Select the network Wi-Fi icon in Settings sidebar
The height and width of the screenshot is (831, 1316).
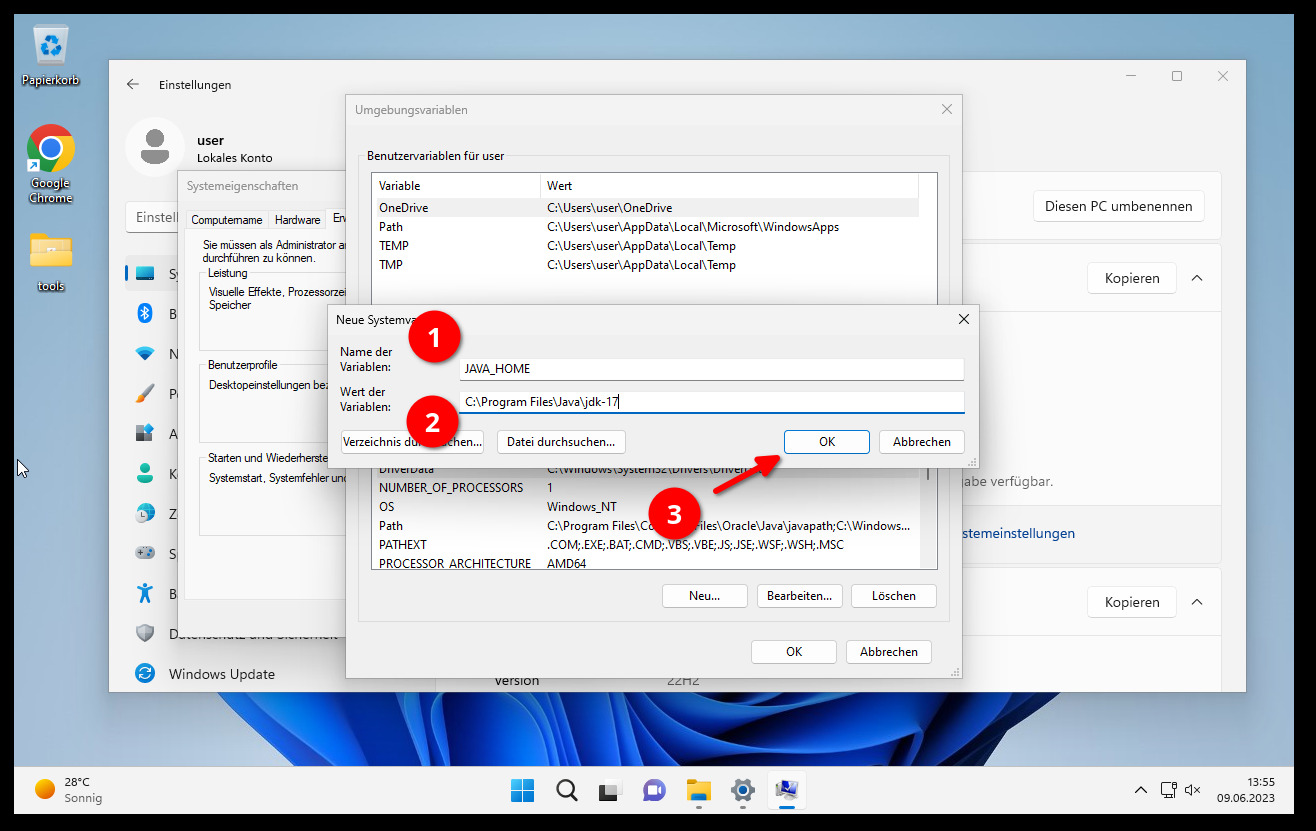[145, 353]
